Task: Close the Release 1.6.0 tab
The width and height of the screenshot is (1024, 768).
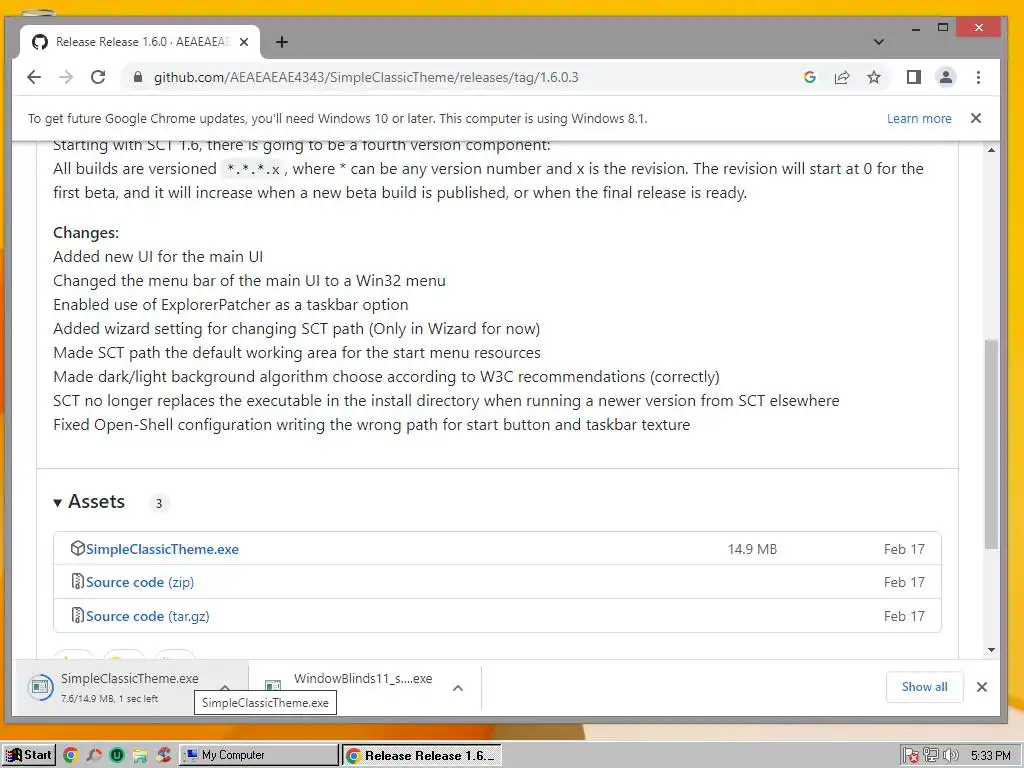Action: coord(244,42)
